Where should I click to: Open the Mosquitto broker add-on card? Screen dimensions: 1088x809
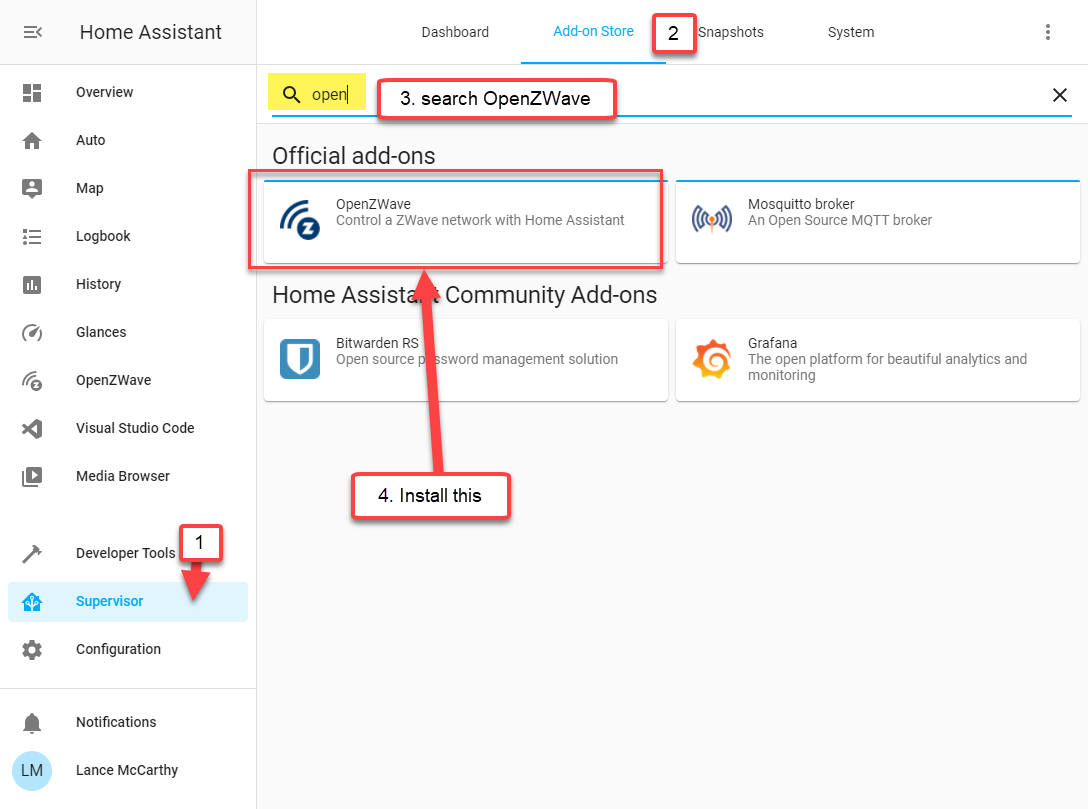[x=877, y=221]
